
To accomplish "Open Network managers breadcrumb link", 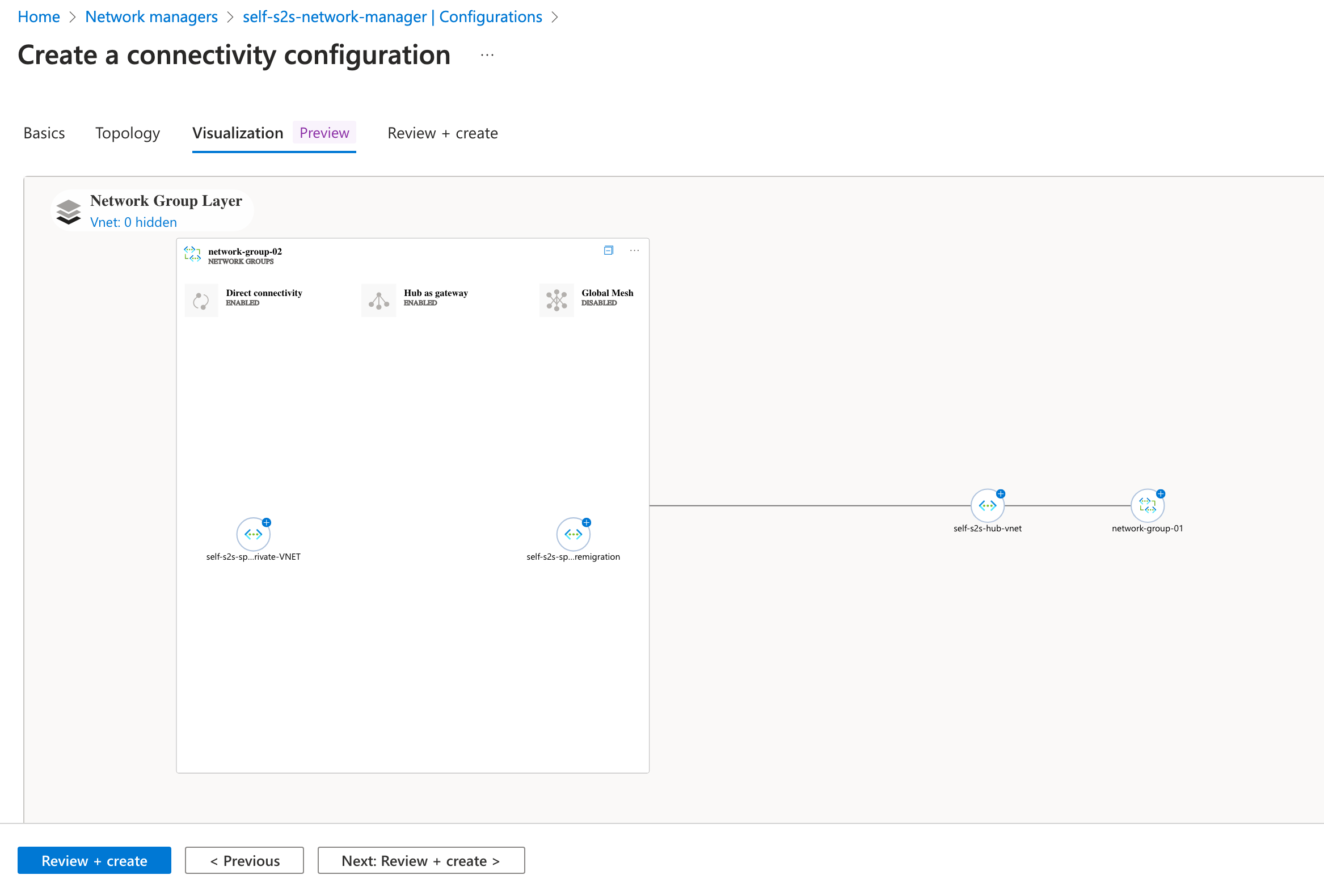I will coord(151,17).
